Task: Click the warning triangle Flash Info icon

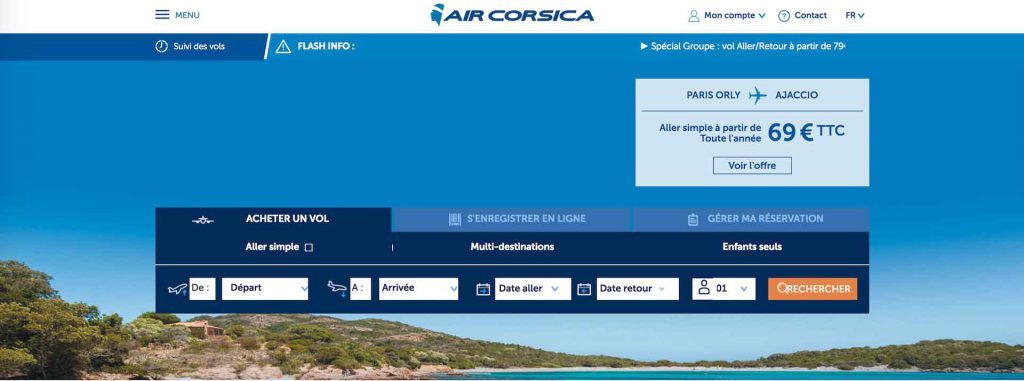Action: [283, 46]
